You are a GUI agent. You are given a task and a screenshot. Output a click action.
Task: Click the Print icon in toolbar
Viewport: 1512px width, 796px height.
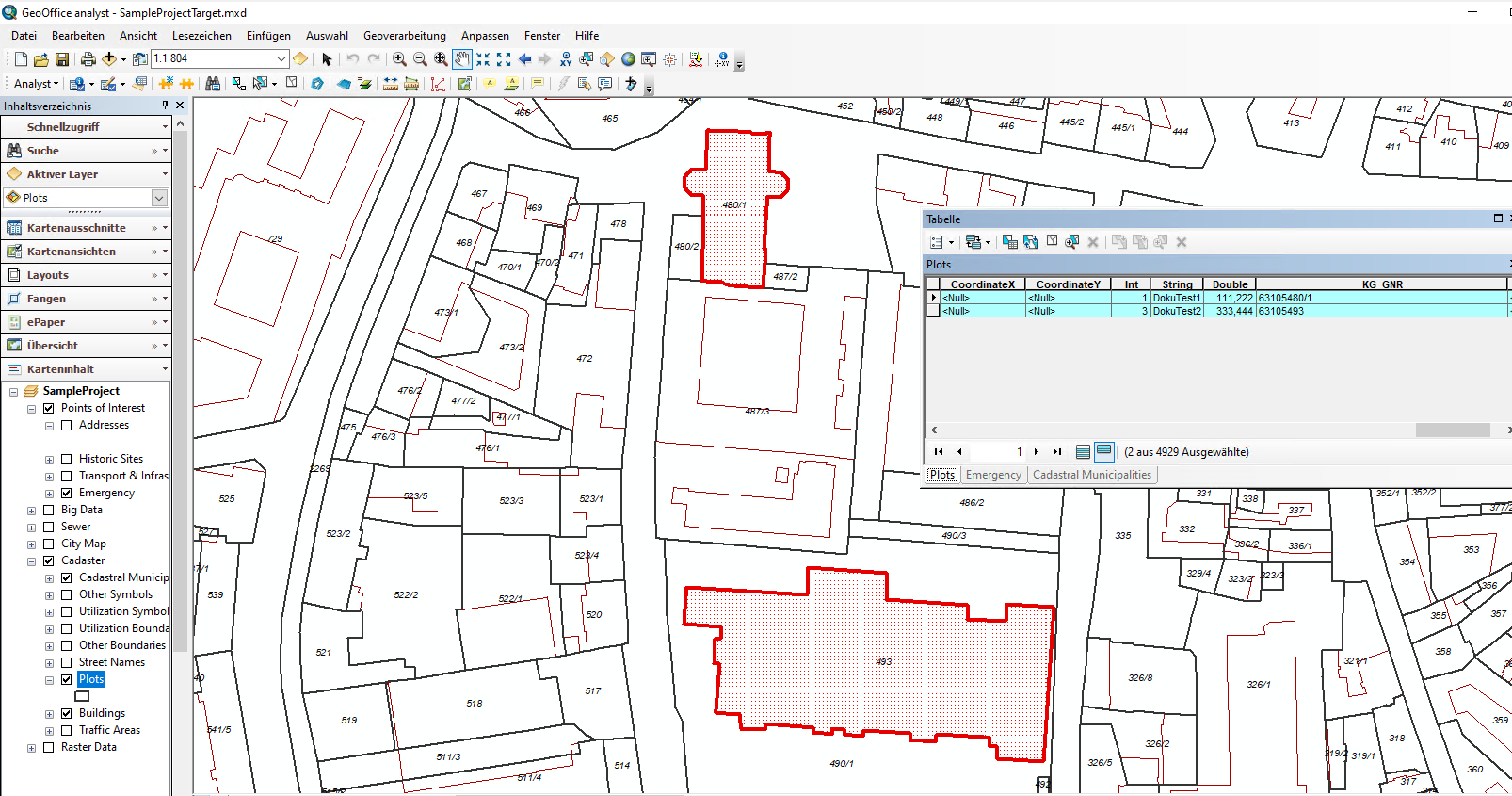pyautogui.click(x=88, y=59)
